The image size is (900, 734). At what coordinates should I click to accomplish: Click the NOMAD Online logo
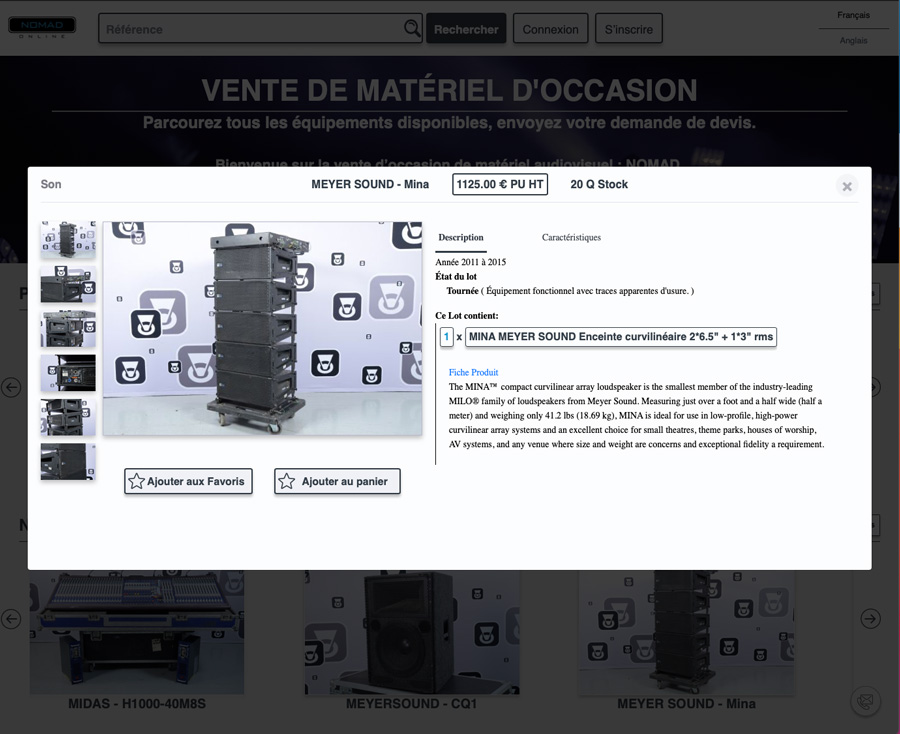42,28
